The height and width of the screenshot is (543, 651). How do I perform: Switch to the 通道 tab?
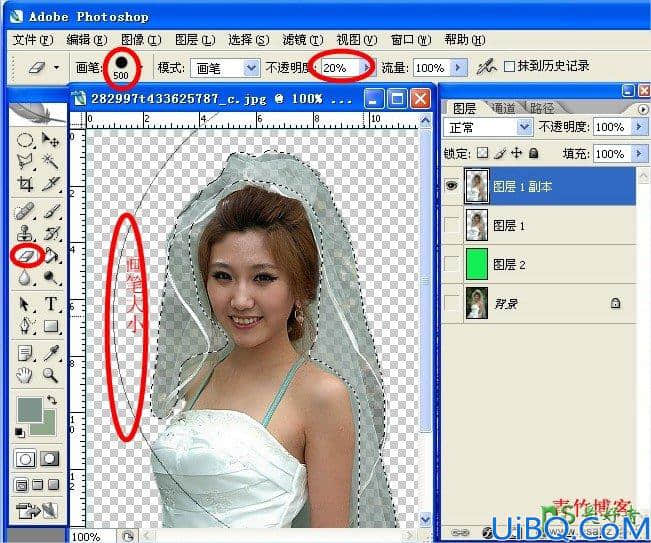point(503,108)
